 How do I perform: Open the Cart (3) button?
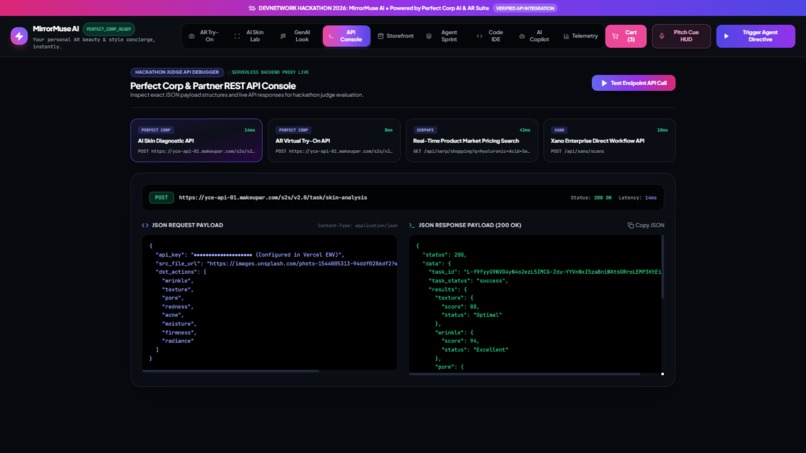pos(626,36)
